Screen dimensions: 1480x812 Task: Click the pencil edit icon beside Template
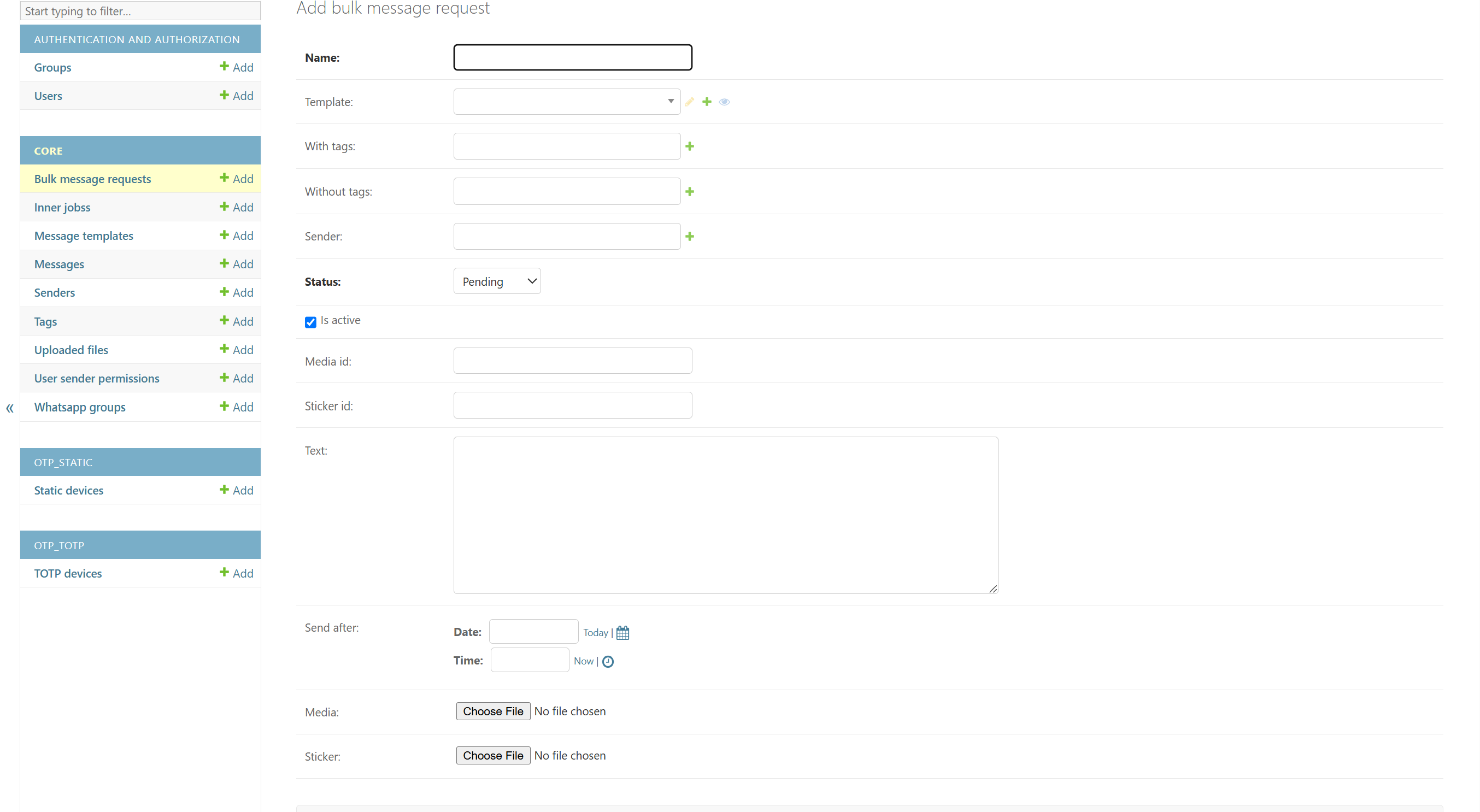[x=689, y=102]
